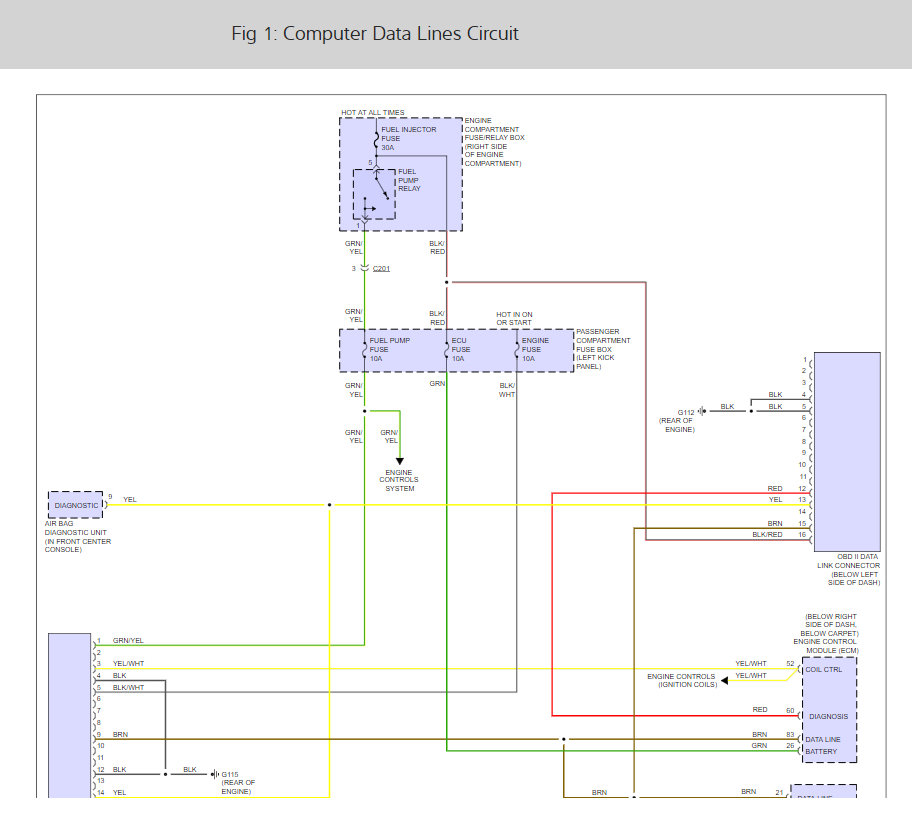912x822 pixels.
Task: Click the arrowhead above ENGINE CONTROLS SYSTEM
Action: pos(400,461)
